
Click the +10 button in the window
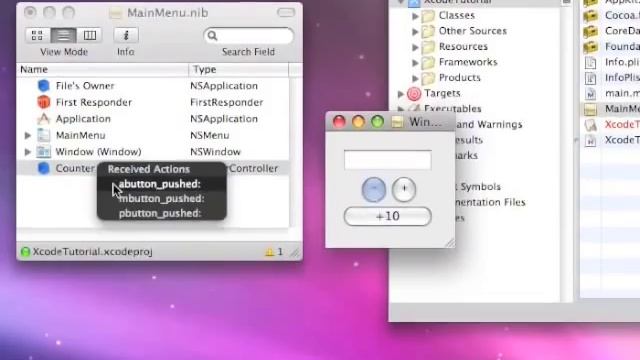[387, 216]
